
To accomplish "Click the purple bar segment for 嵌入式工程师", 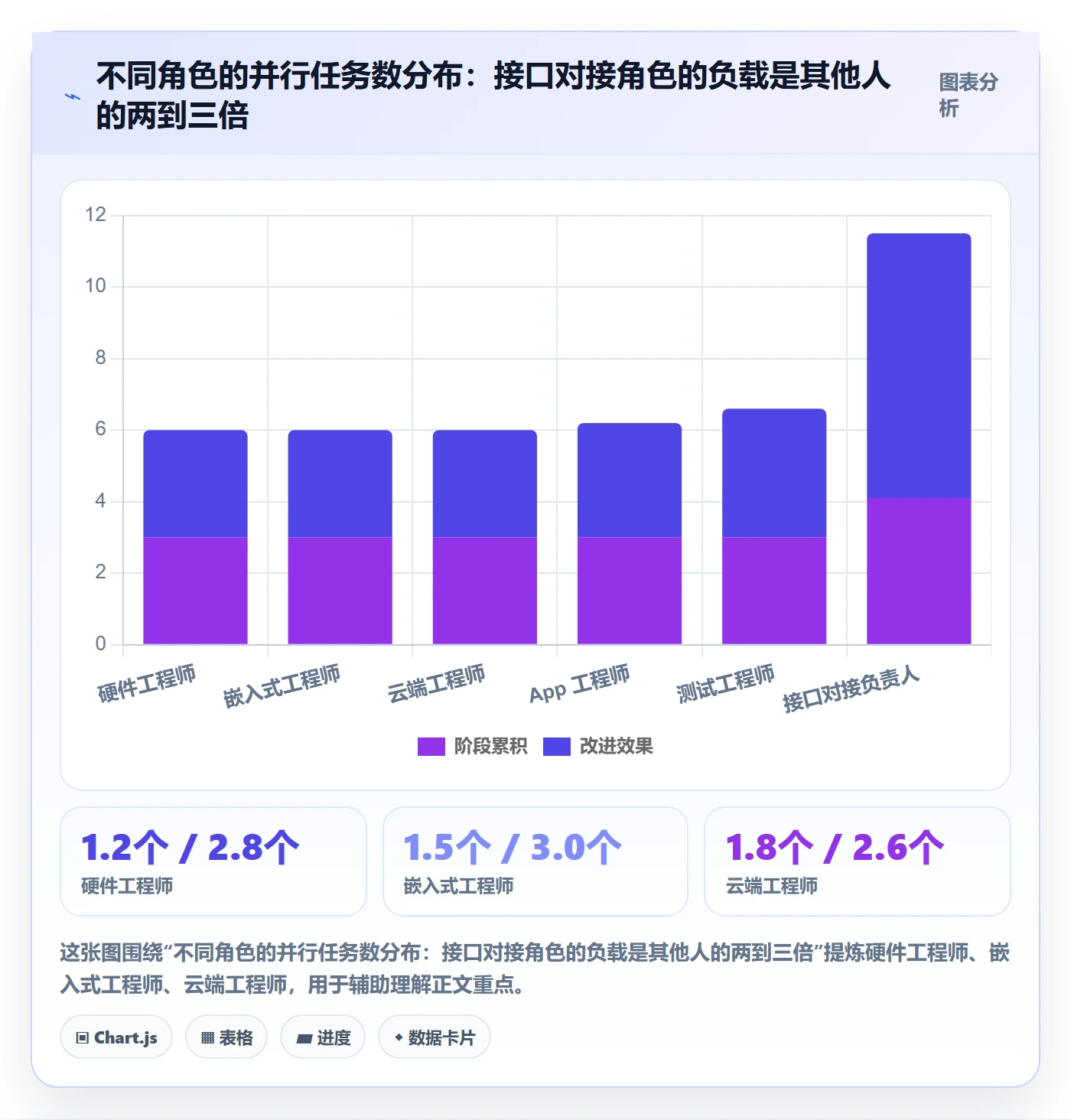I will pos(340,591).
